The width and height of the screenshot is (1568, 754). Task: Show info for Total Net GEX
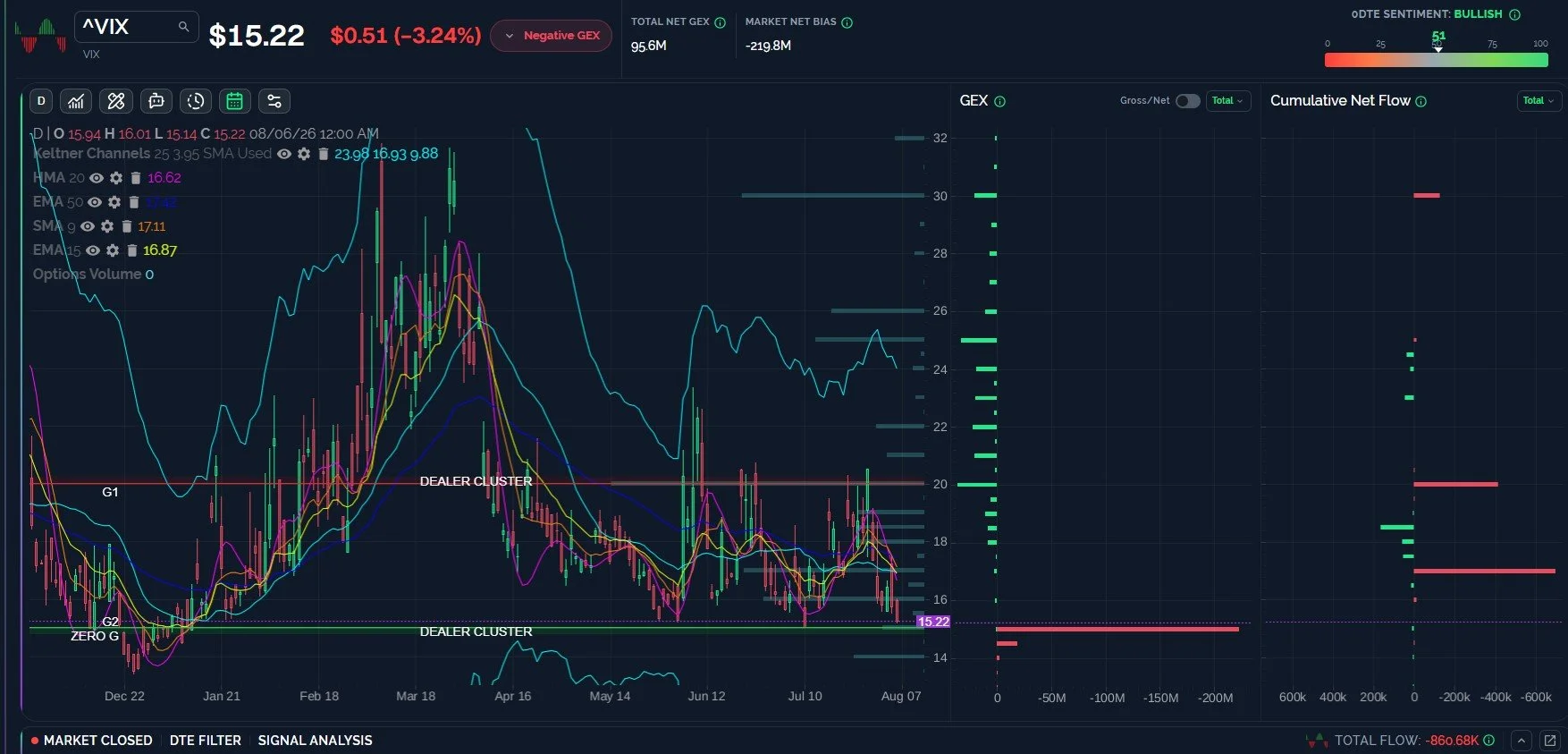720,22
